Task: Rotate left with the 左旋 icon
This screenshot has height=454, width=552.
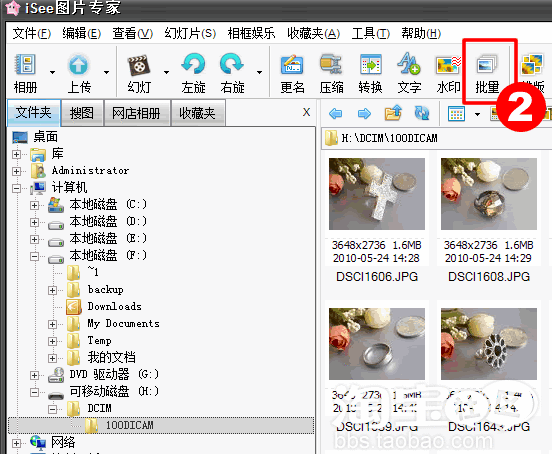Action: click(x=193, y=73)
